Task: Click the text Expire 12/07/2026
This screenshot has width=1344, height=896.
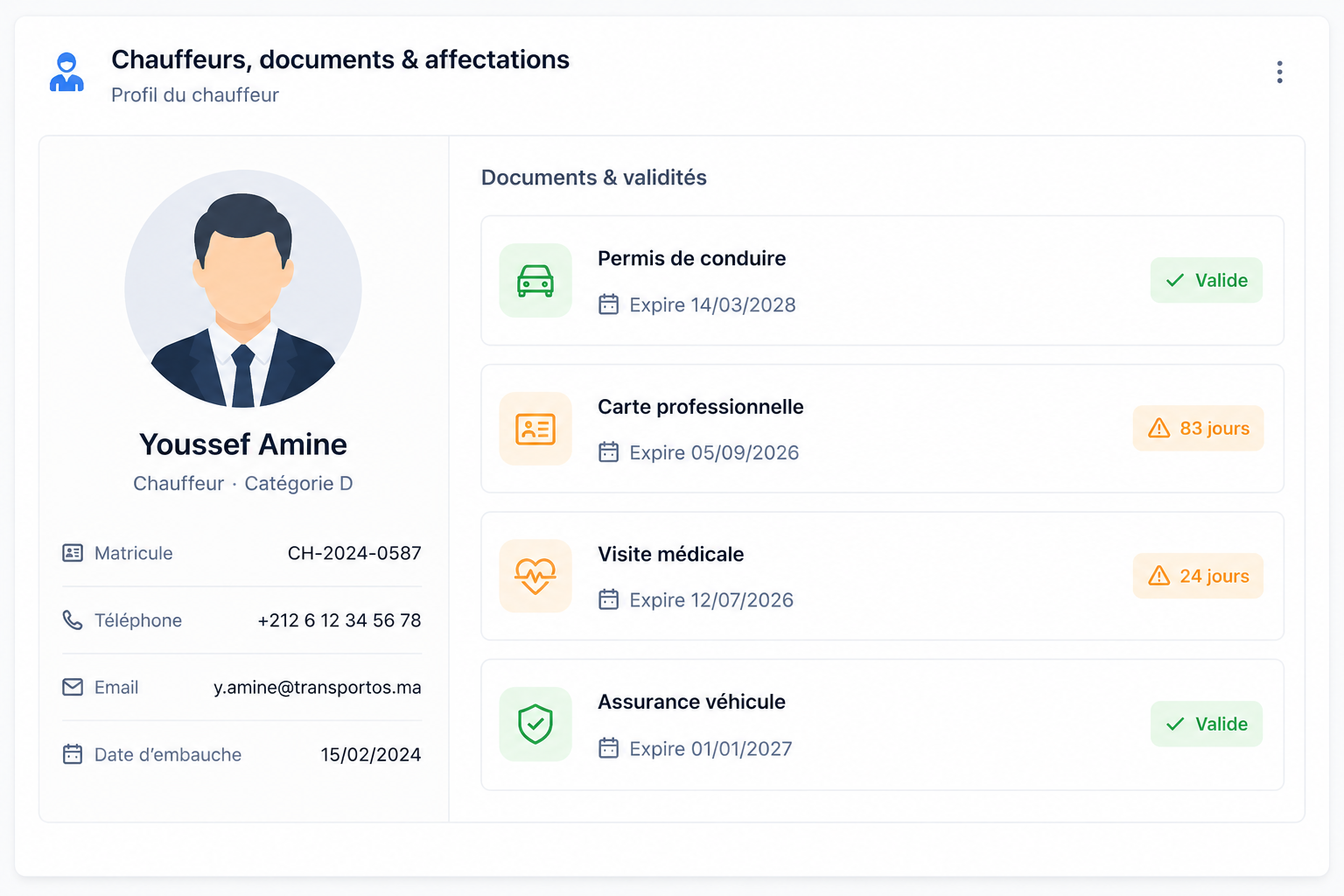Action: coord(711,600)
